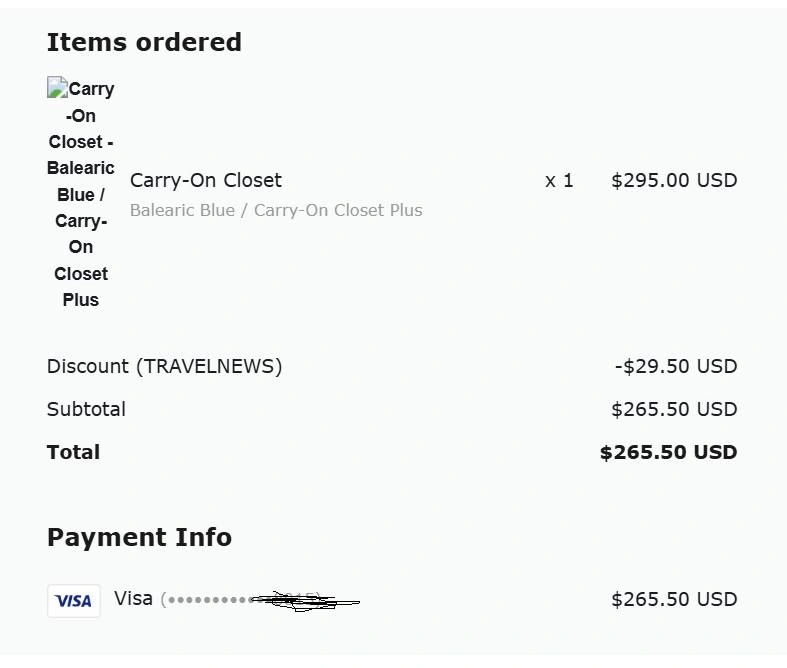
Task: Click the Visa card logo icon
Action: pyautogui.click(x=74, y=600)
